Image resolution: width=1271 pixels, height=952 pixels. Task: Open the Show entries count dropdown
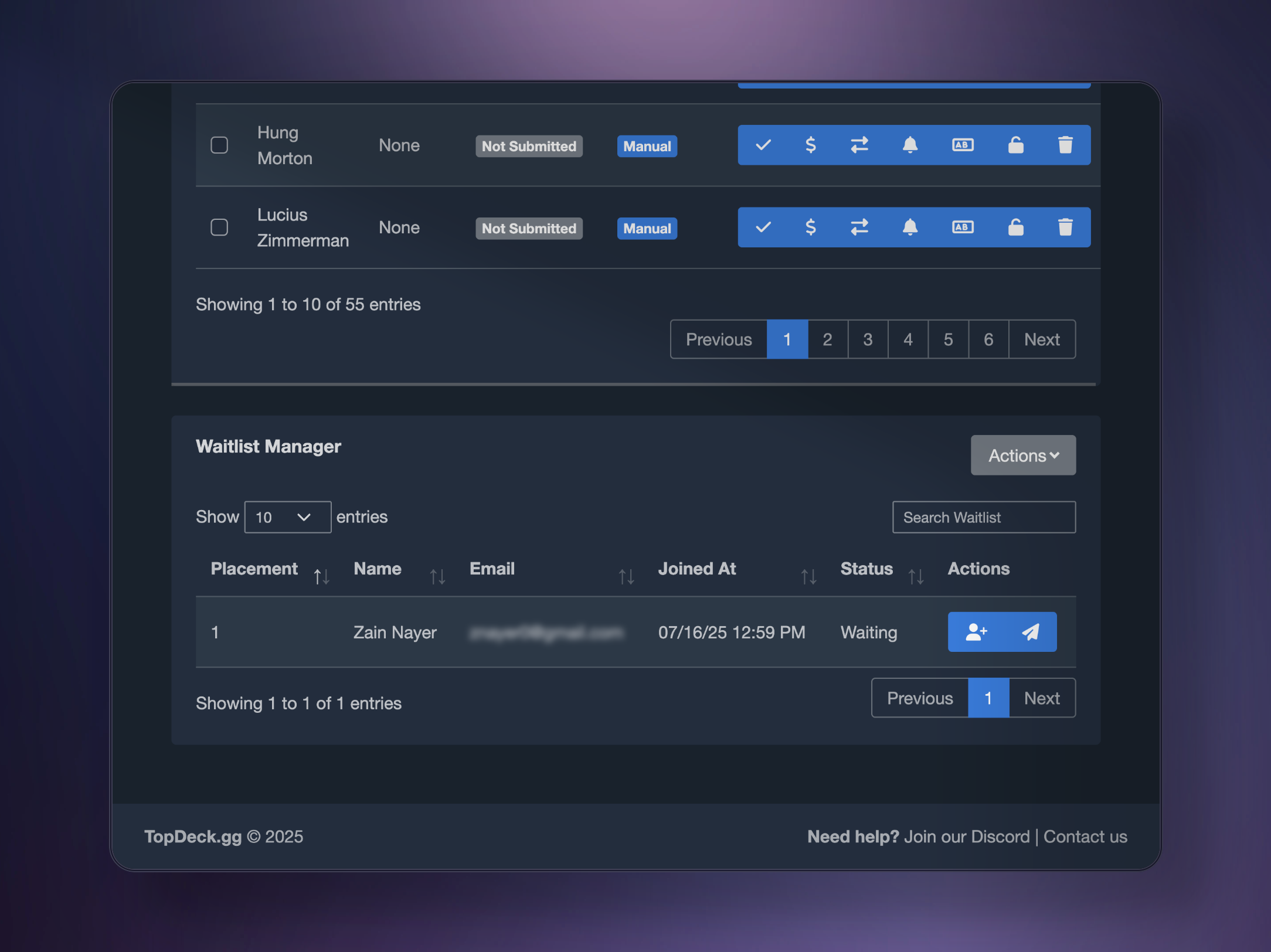(x=287, y=517)
